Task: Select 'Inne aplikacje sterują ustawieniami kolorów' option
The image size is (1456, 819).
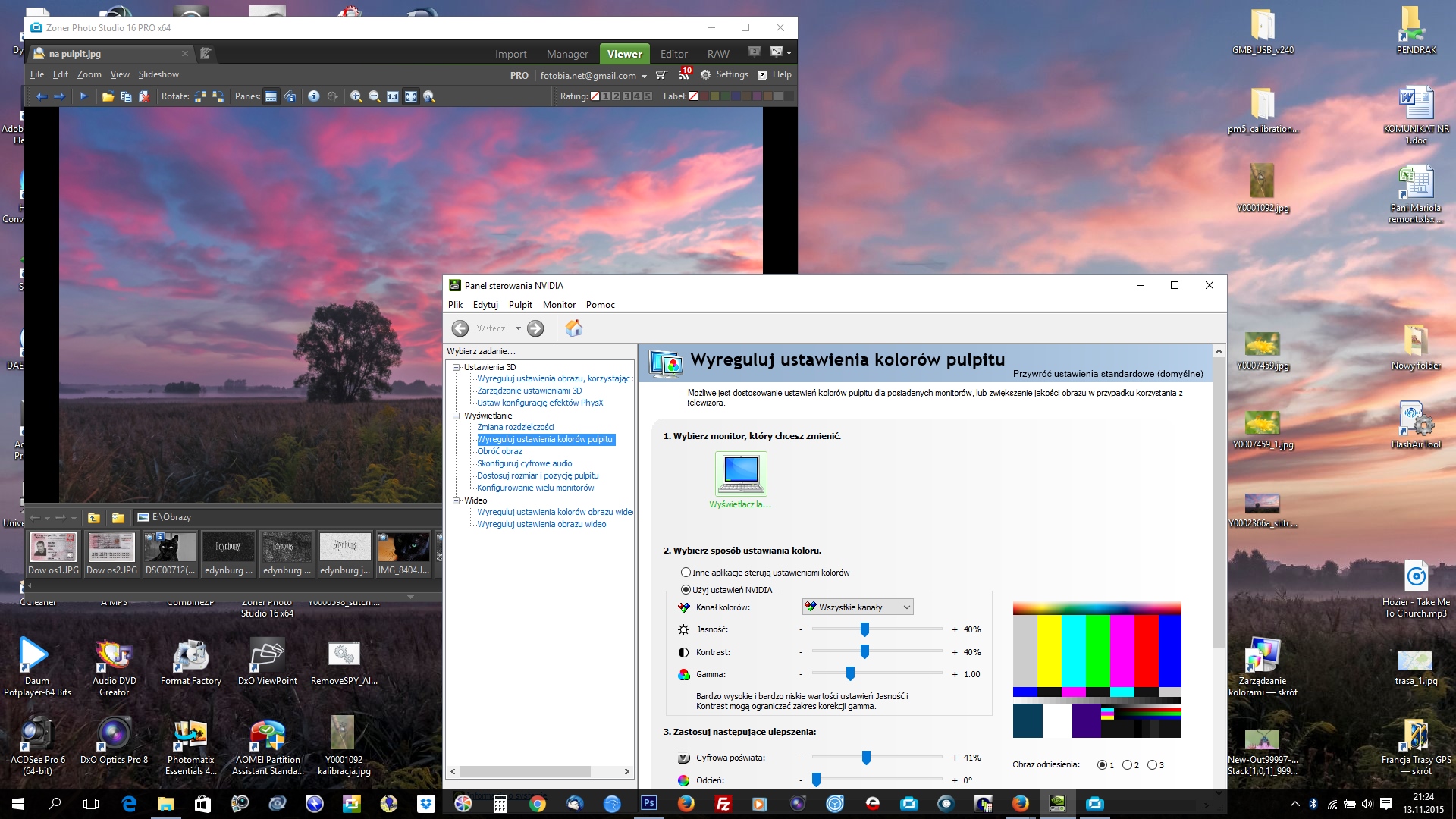Action: click(686, 573)
